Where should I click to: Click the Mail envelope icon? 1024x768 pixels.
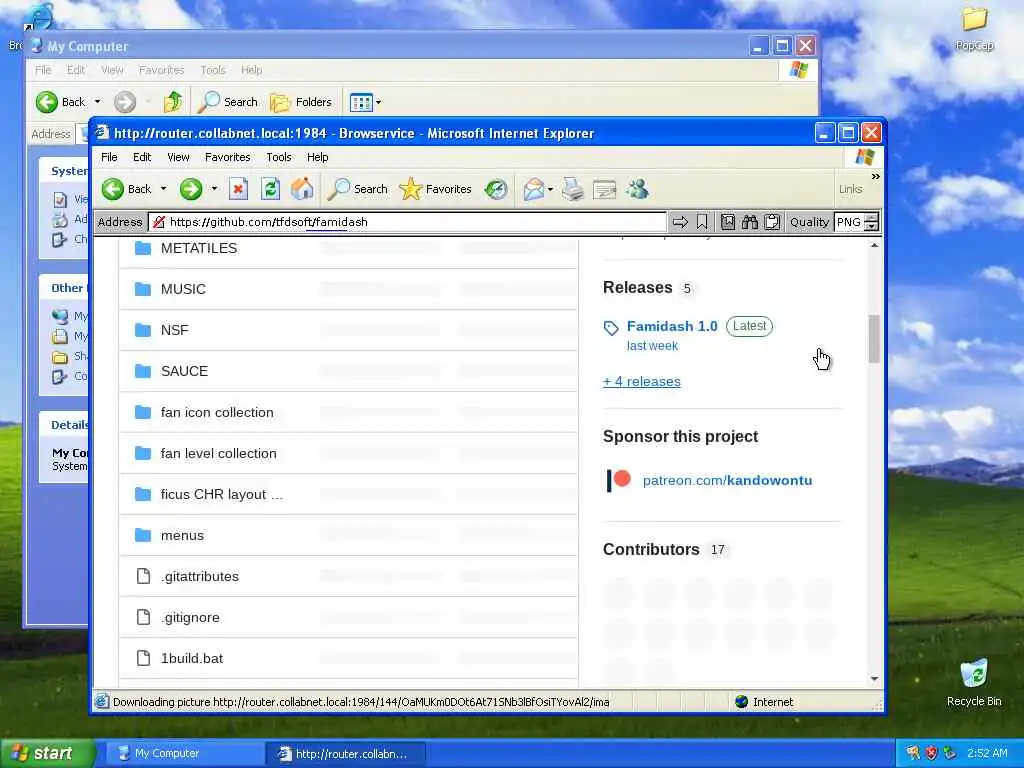point(534,189)
